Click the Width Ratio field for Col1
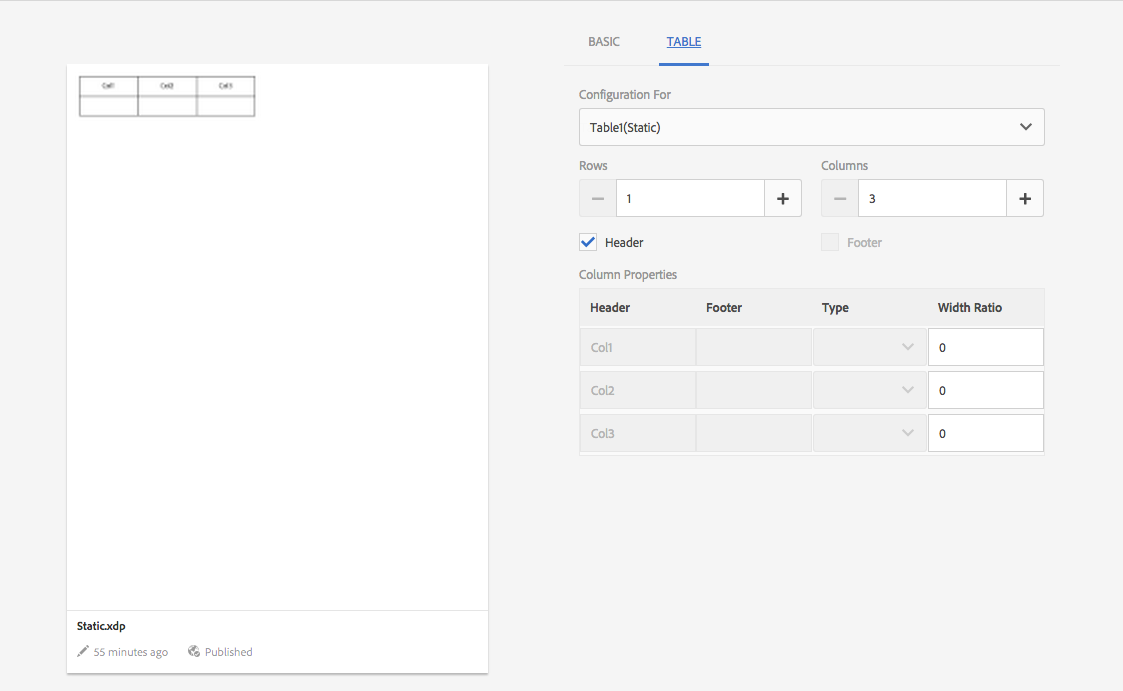Viewport: 1123px width, 691px height. point(985,347)
